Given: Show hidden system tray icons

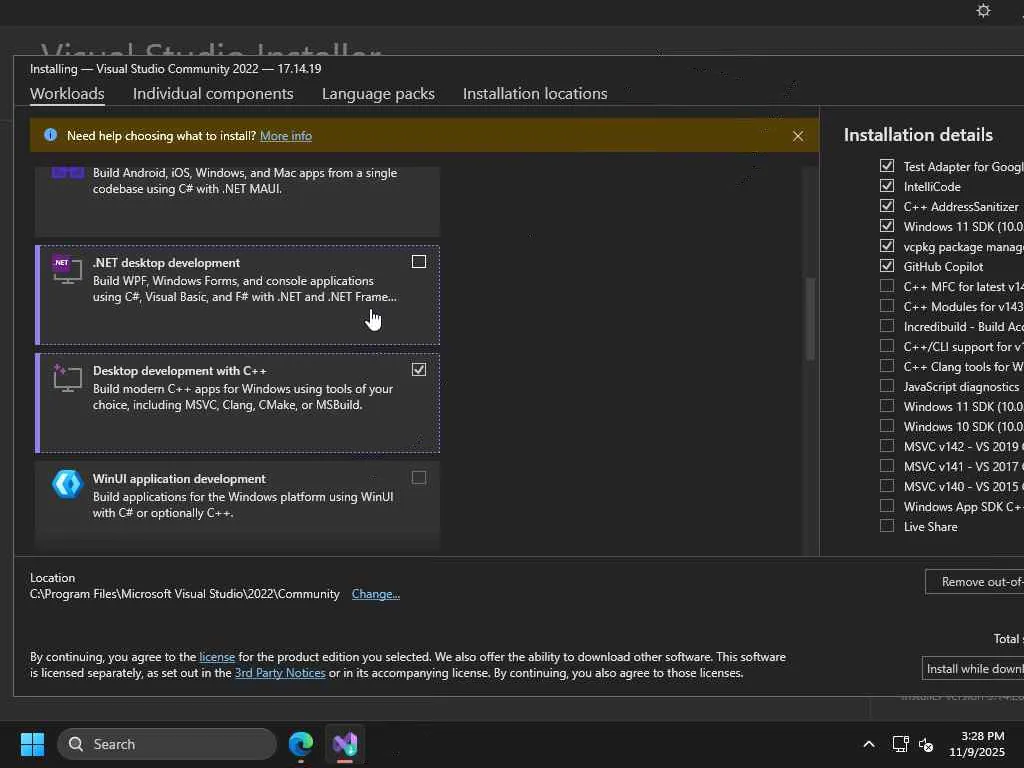Looking at the screenshot, I should pos(869,744).
